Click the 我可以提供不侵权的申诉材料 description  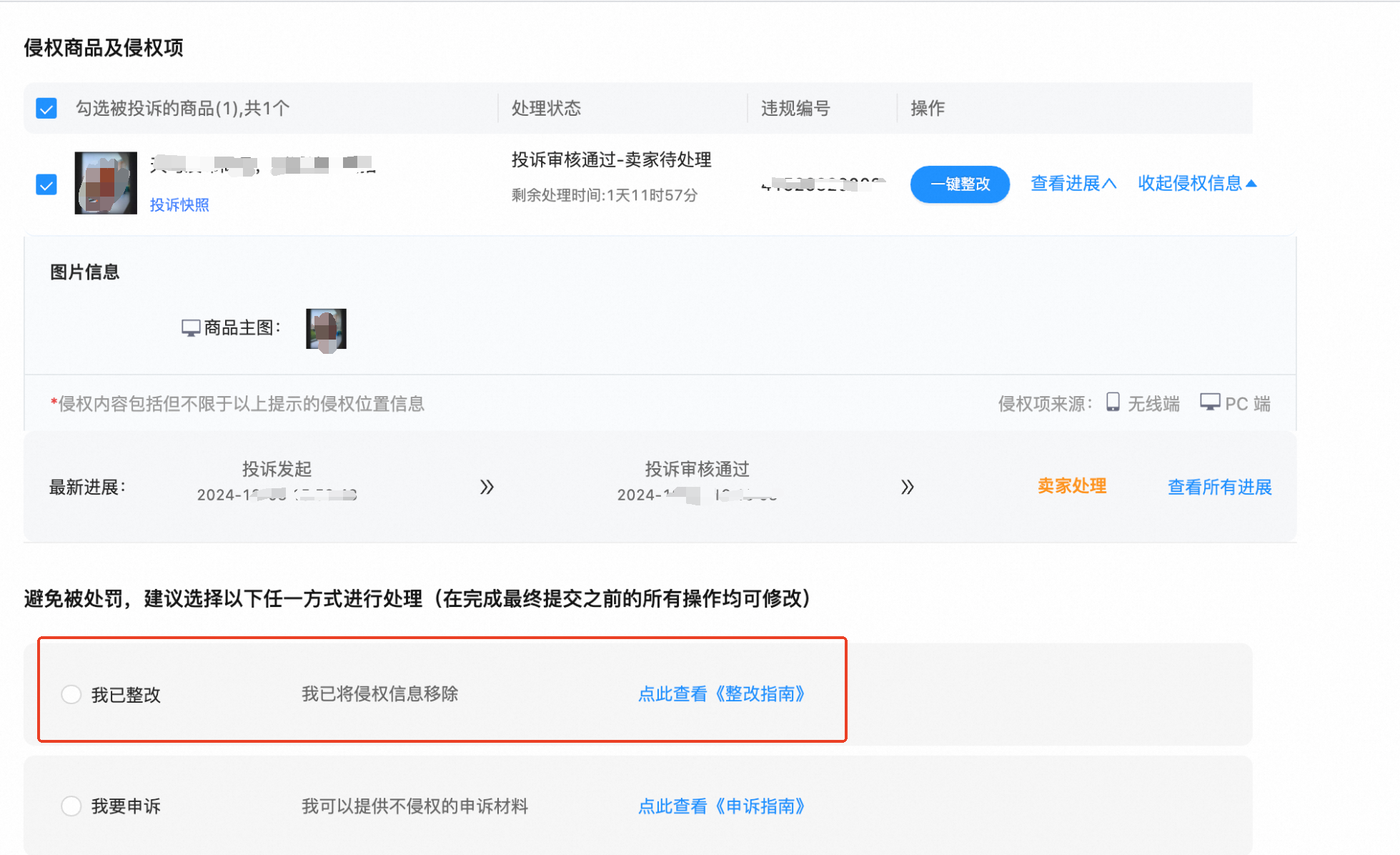[x=414, y=806]
